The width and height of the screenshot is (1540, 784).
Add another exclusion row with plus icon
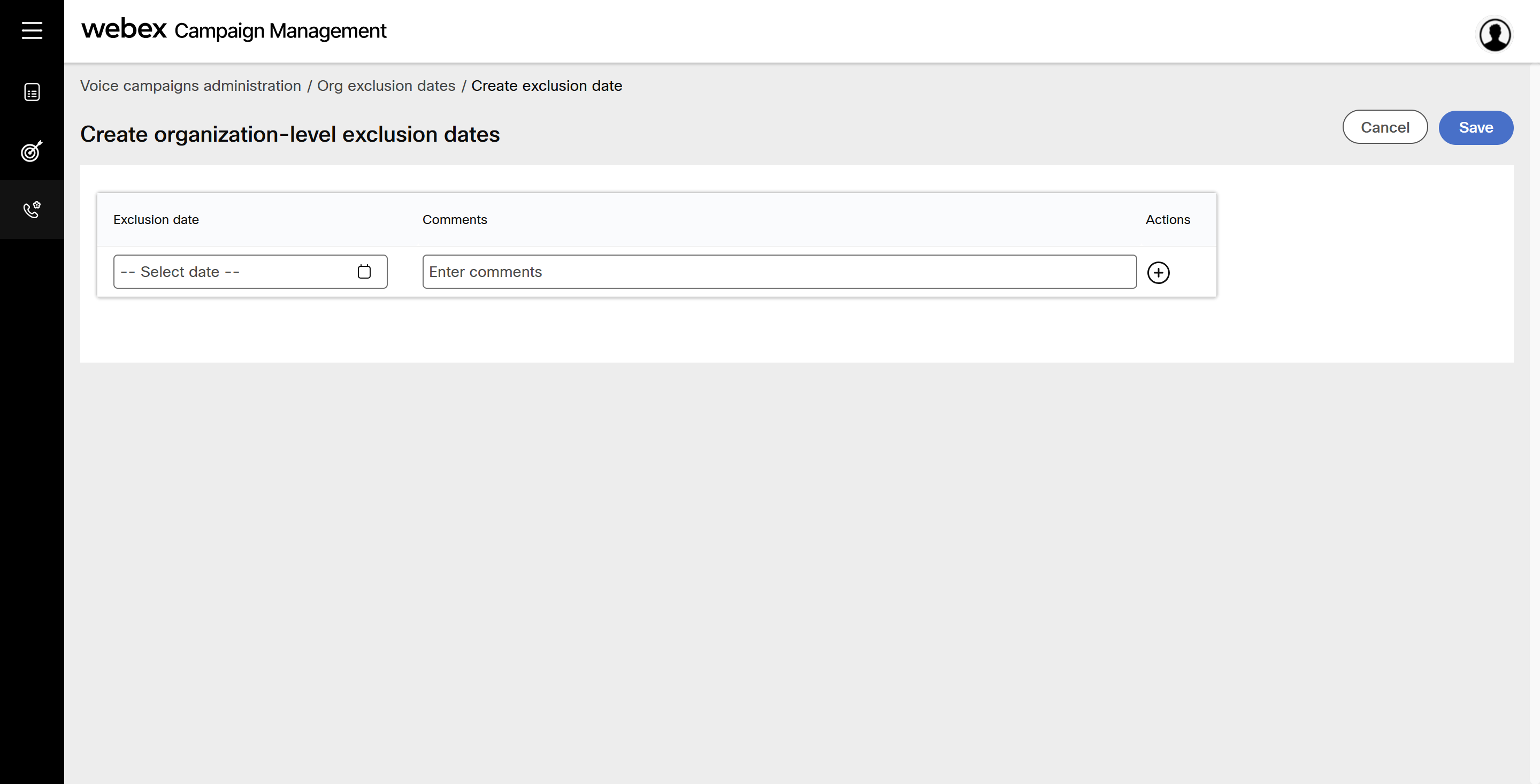1158,273
